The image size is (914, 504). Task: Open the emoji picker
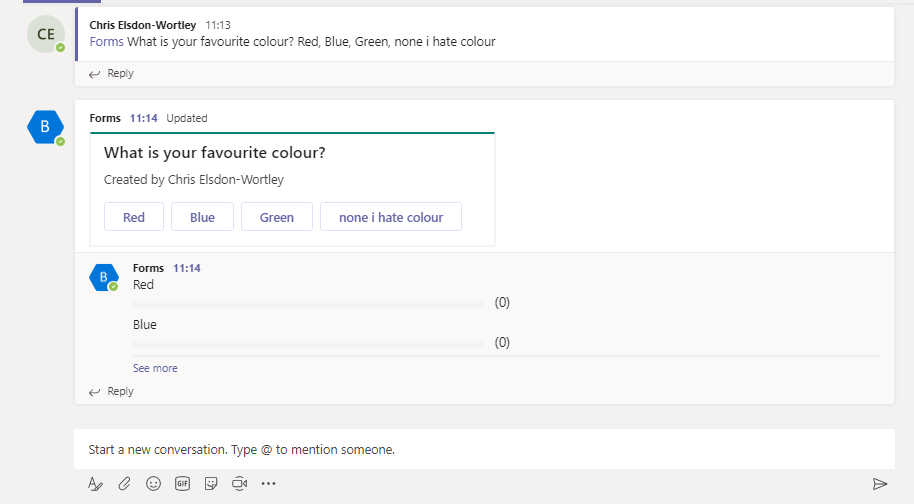[153, 483]
